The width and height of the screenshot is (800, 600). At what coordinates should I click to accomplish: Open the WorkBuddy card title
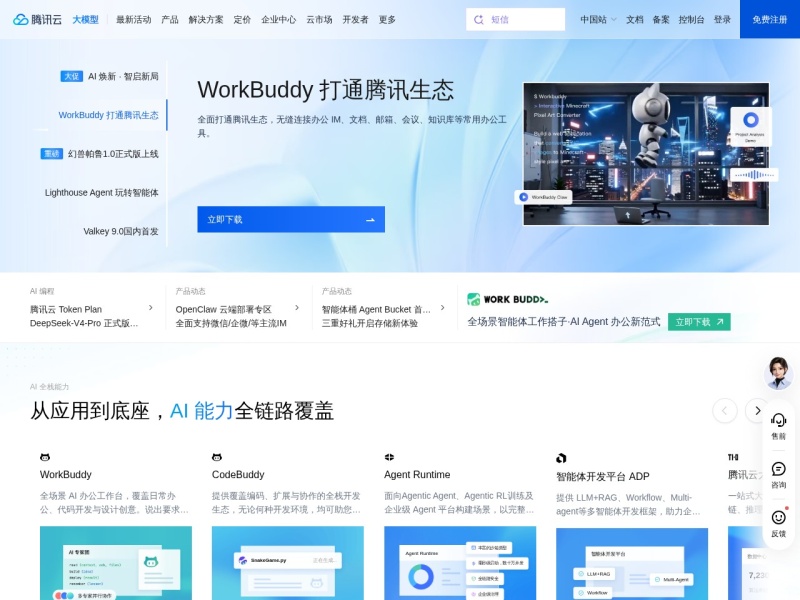66,474
